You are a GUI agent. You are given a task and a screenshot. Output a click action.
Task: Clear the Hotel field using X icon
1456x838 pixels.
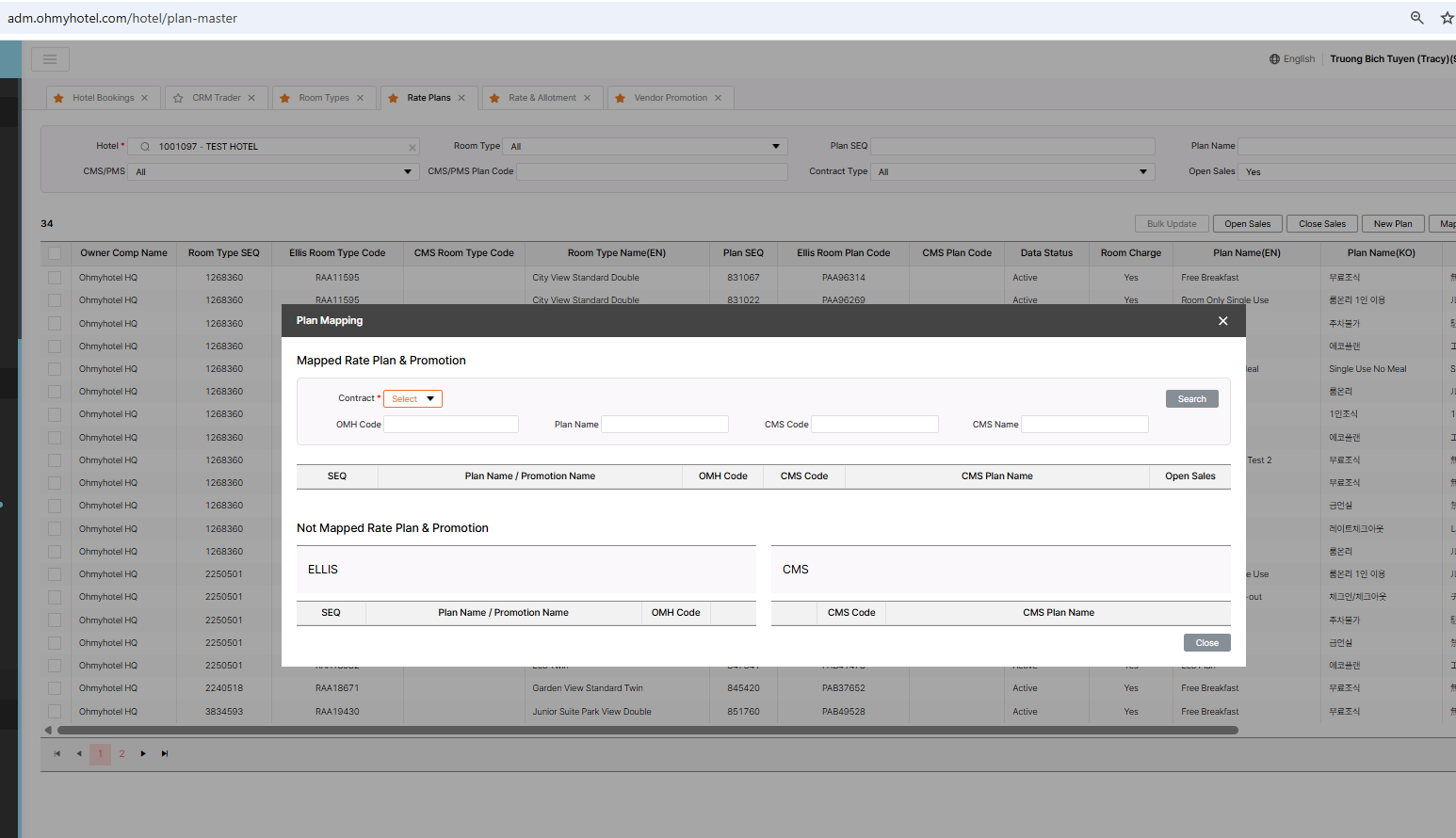tap(412, 147)
